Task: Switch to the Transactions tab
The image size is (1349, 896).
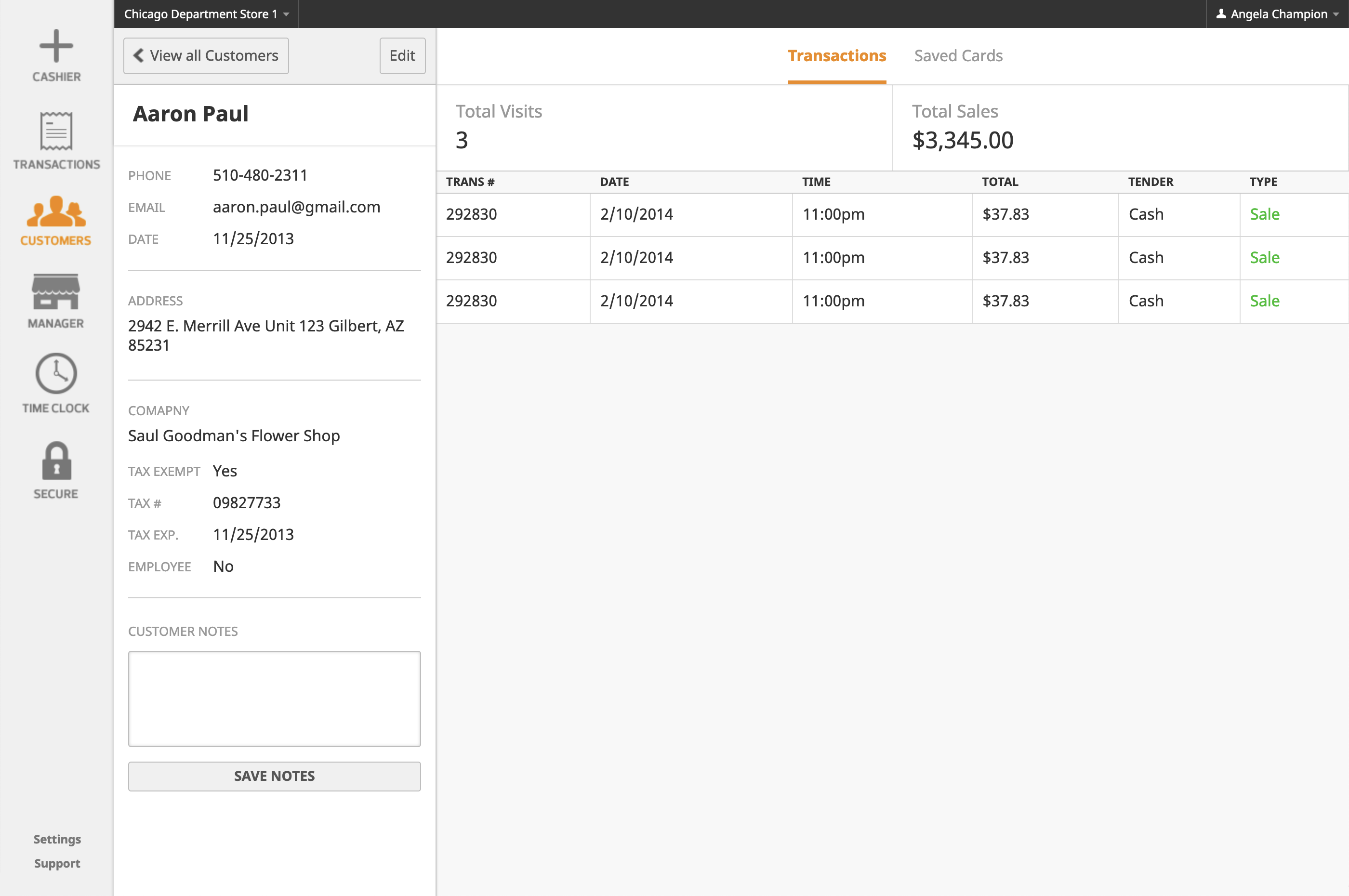Action: pyautogui.click(x=836, y=55)
